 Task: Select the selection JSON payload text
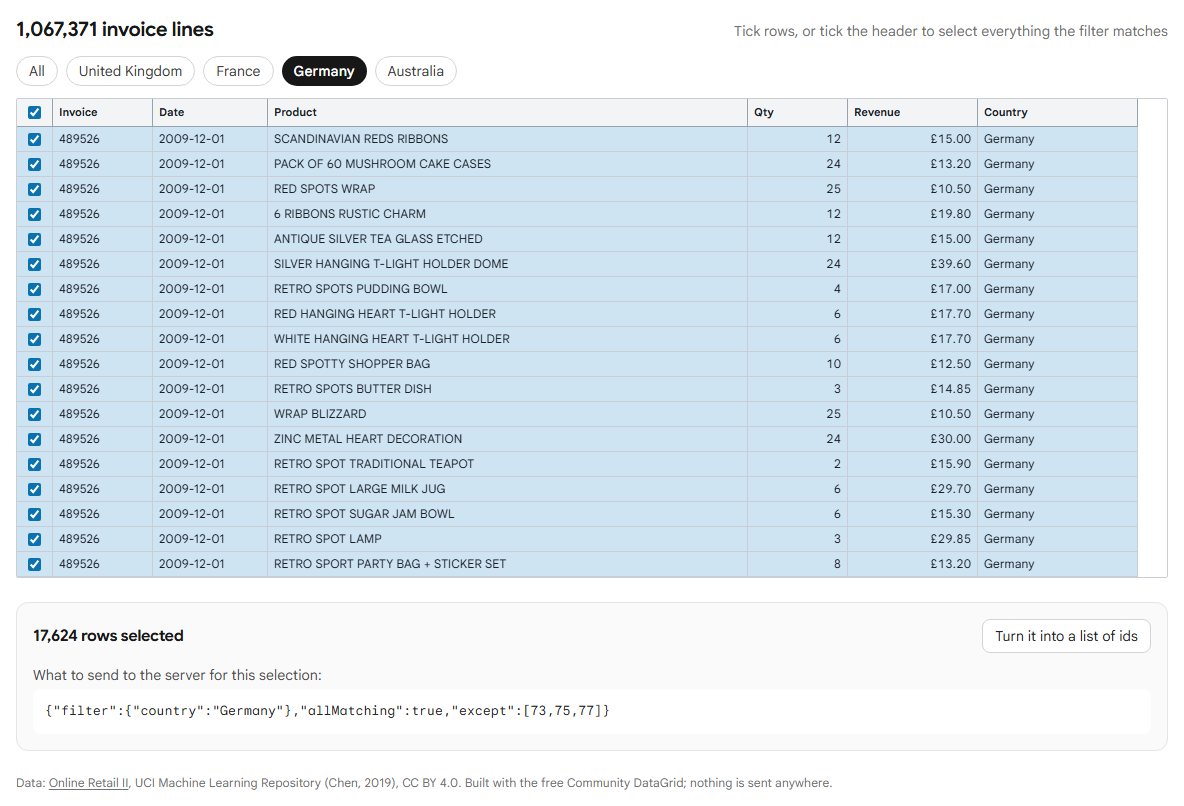[x=327, y=711]
